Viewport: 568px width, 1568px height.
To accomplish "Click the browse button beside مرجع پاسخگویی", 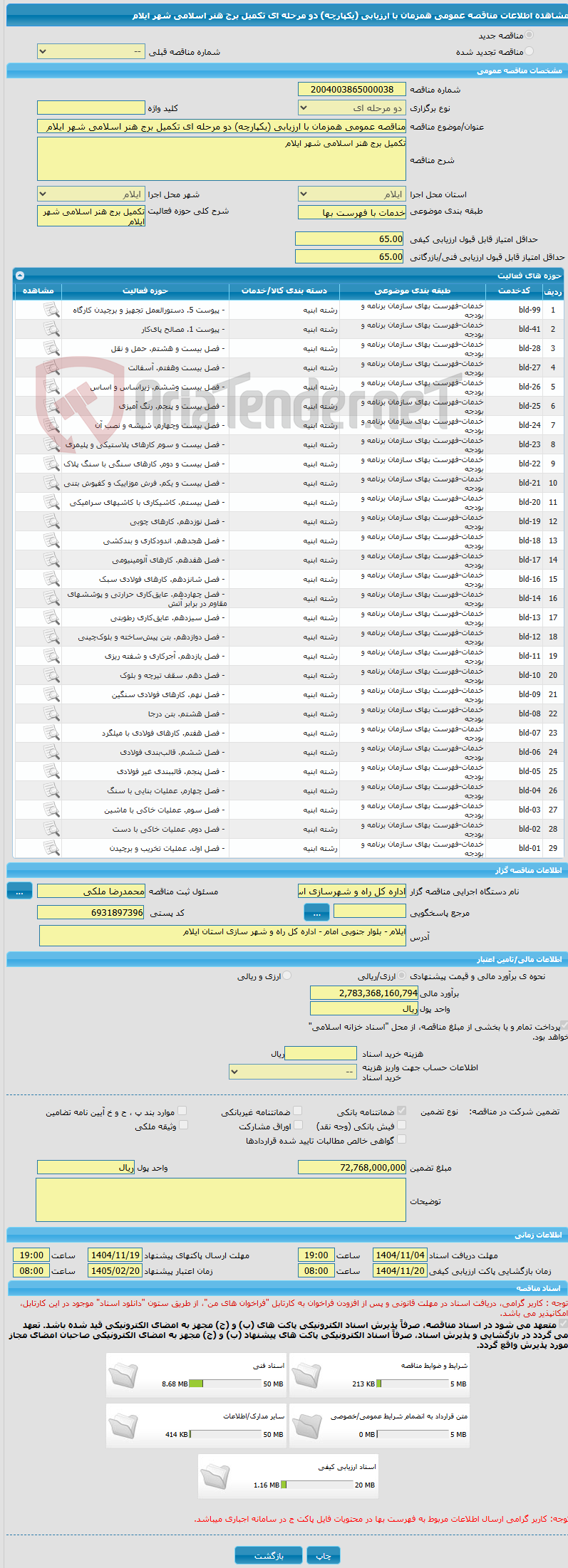I will pos(316,912).
